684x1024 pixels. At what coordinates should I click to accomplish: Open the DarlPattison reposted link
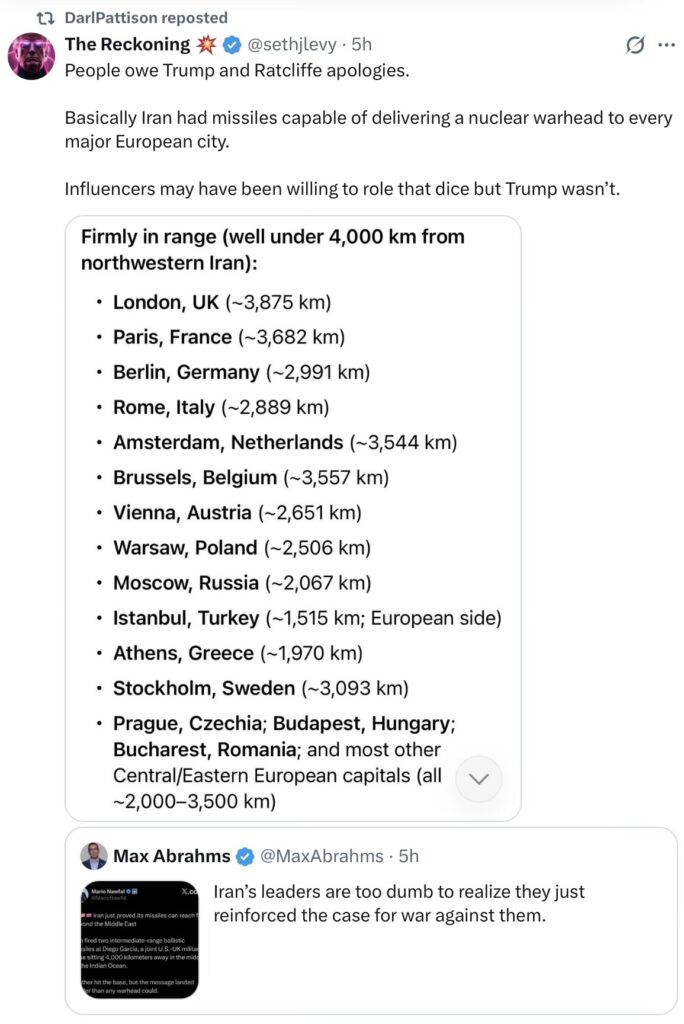click(x=146, y=18)
